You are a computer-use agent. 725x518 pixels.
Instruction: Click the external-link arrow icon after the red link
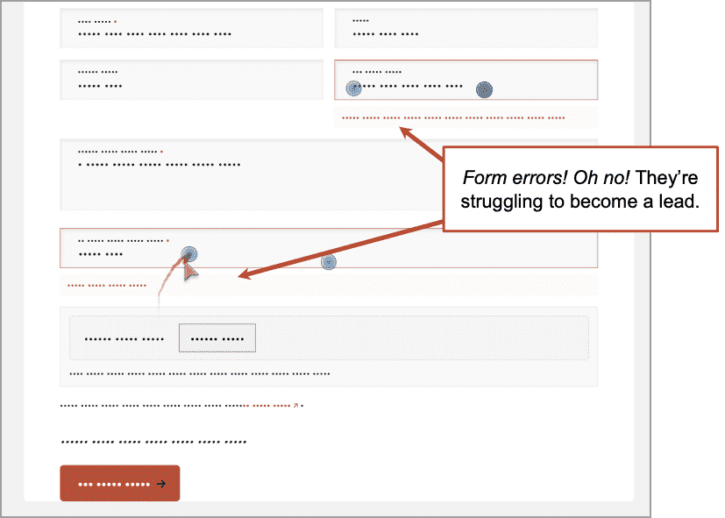pos(295,406)
